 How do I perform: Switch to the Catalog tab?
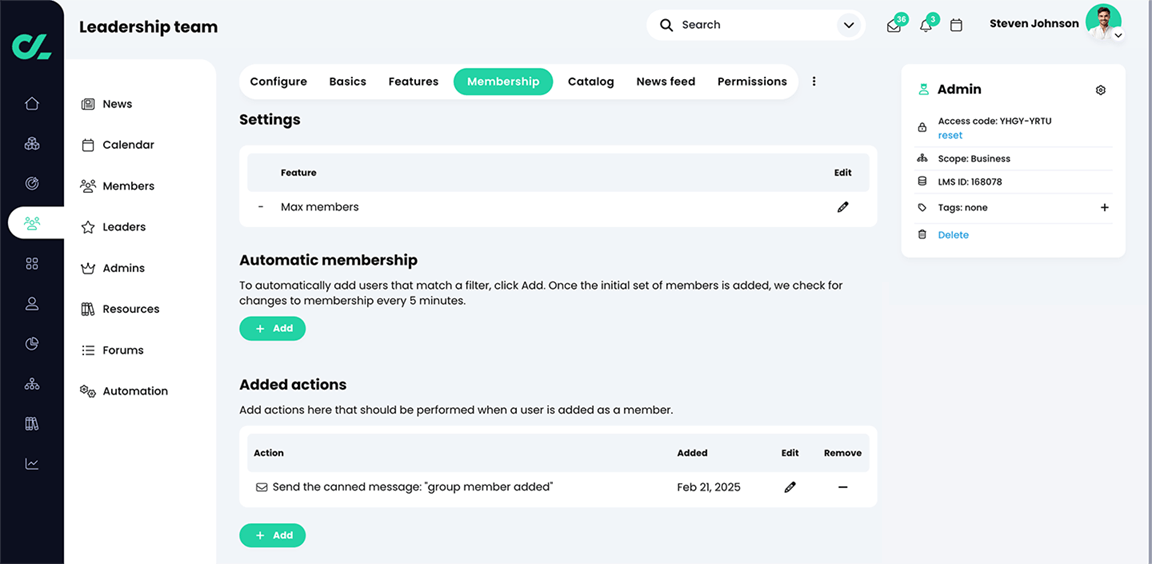click(591, 82)
